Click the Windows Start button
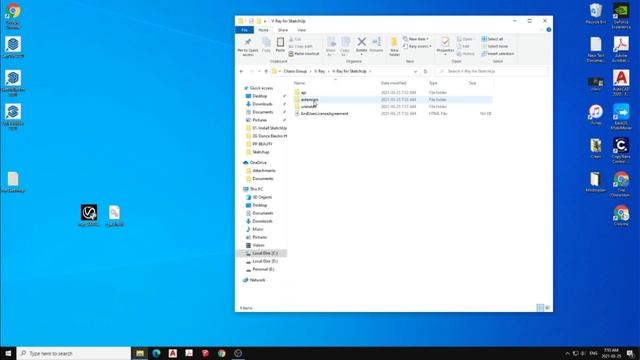Screen dimensions: 640x360 (8, 353)
